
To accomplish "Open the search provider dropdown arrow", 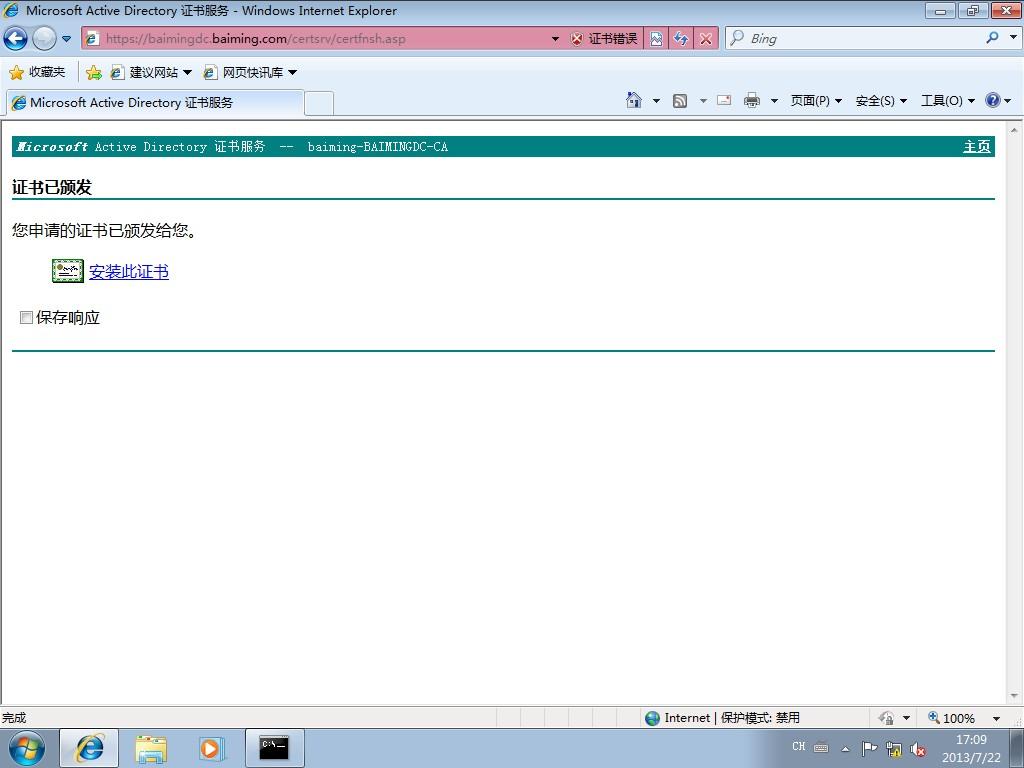I will 1013,38.
